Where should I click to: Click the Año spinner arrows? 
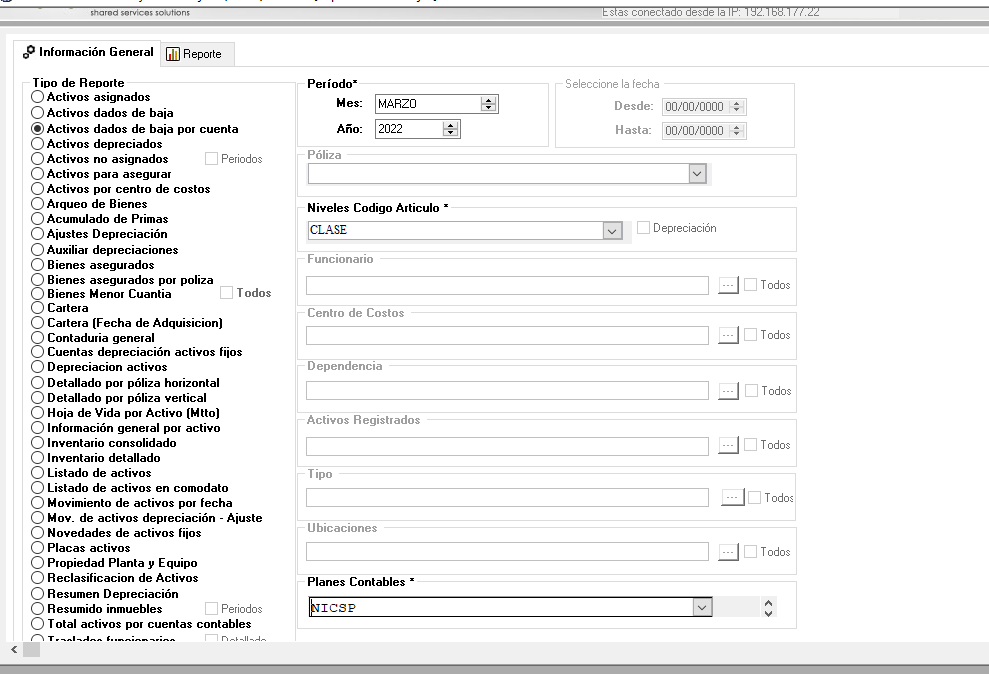(x=450, y=129)
